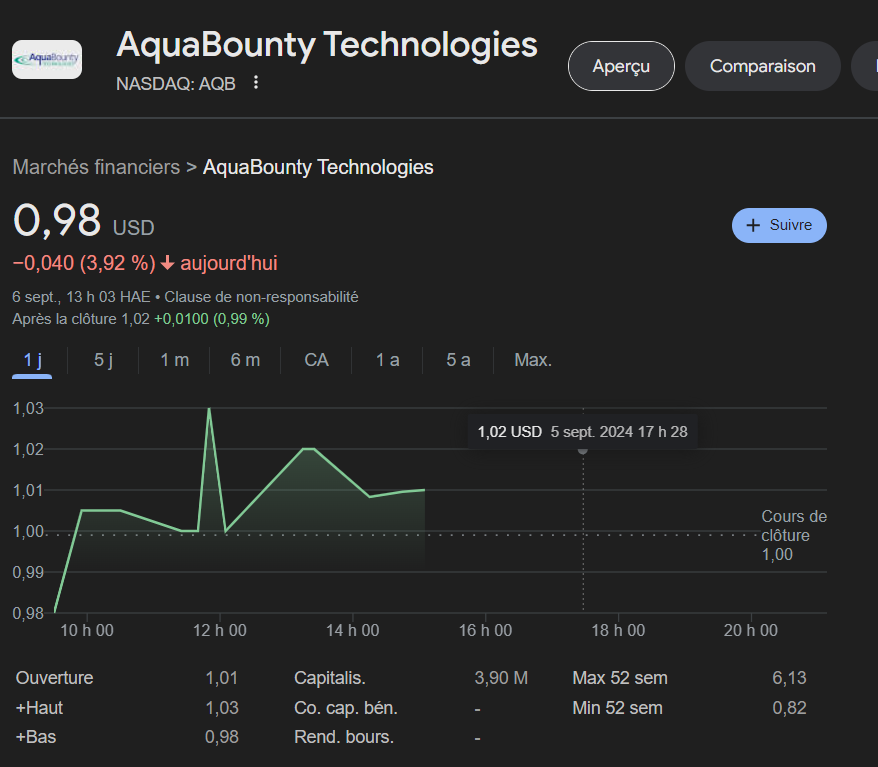
Task: Click the tooltip date 5 sept. 2024 17 h 28
Action: 619,432
